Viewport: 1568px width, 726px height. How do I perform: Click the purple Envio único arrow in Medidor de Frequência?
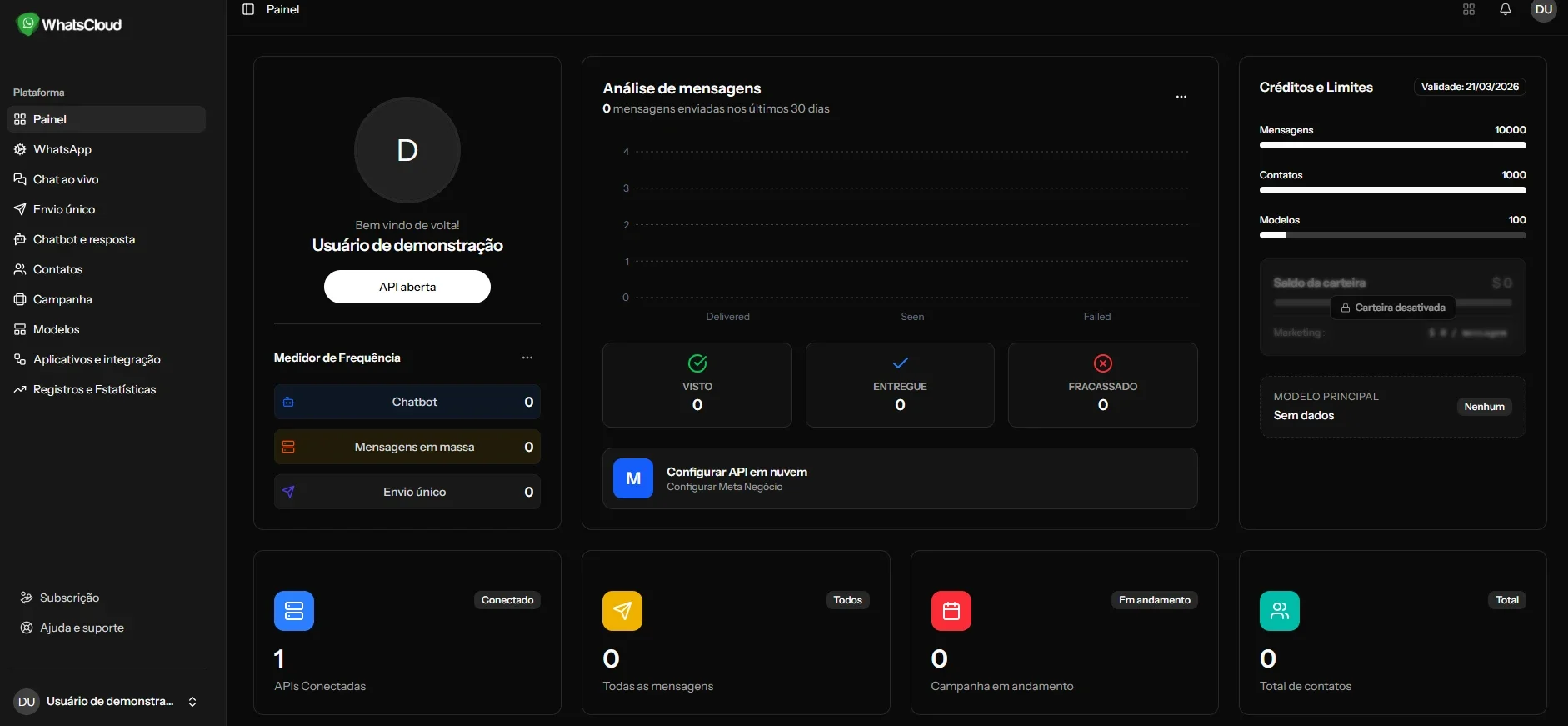[288, 492]
